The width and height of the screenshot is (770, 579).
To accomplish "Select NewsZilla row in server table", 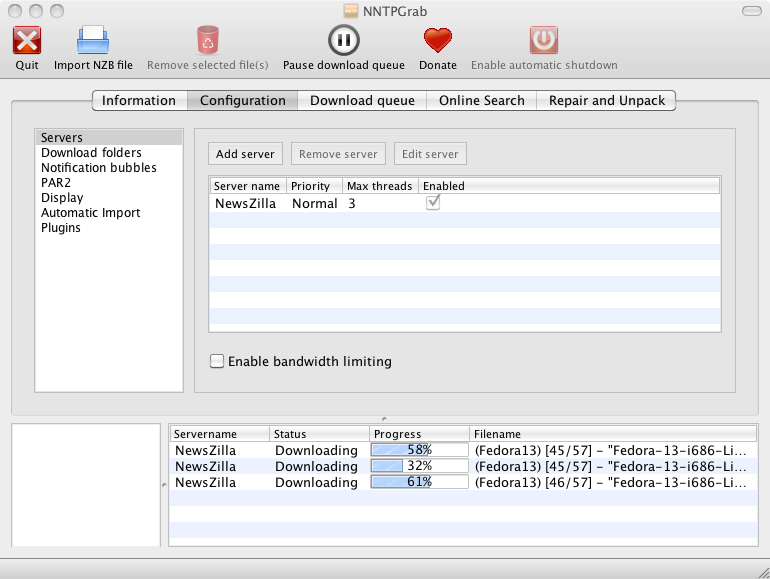I will [x=246, y=203].
